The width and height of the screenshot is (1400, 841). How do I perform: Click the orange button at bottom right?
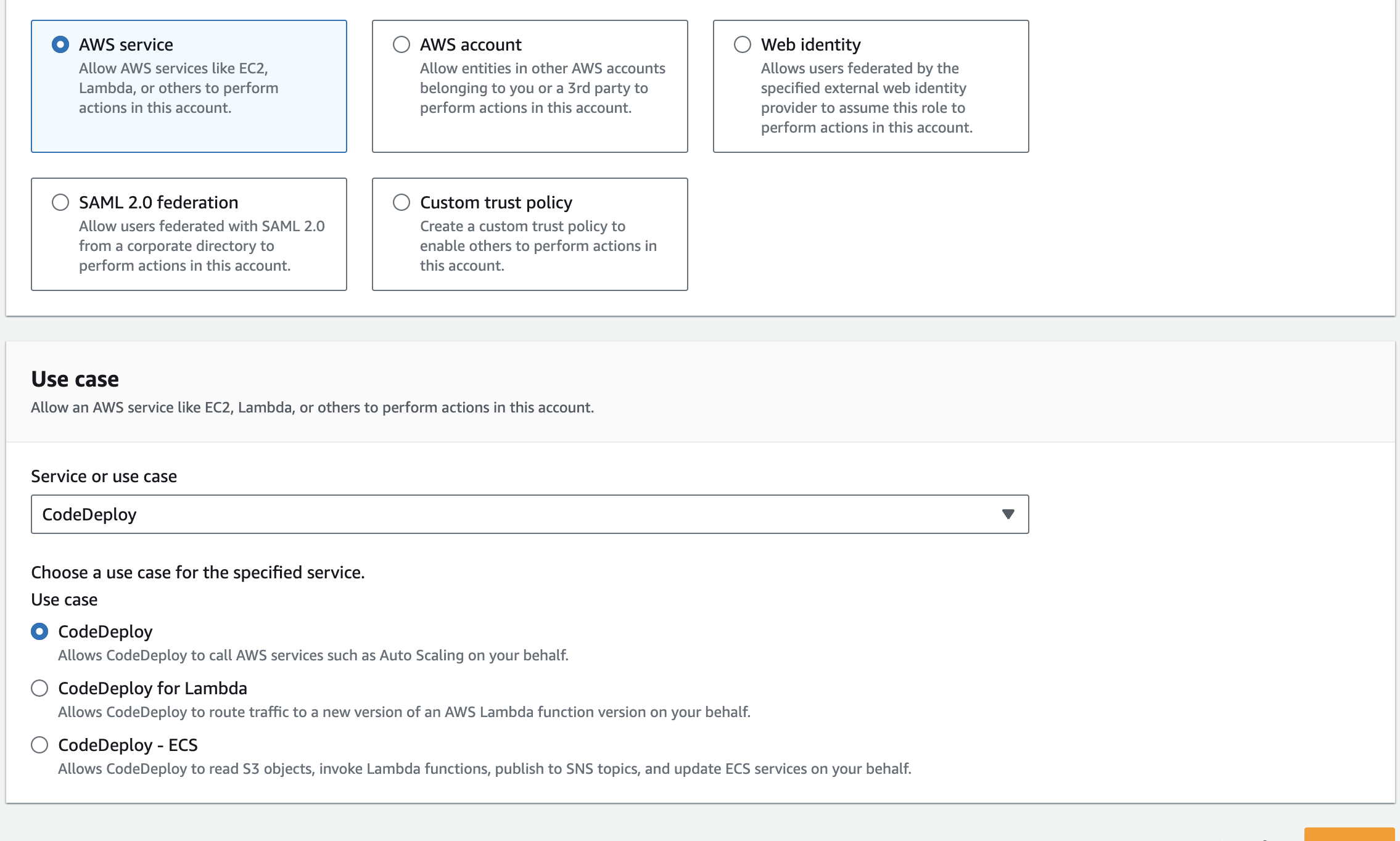1349,834
